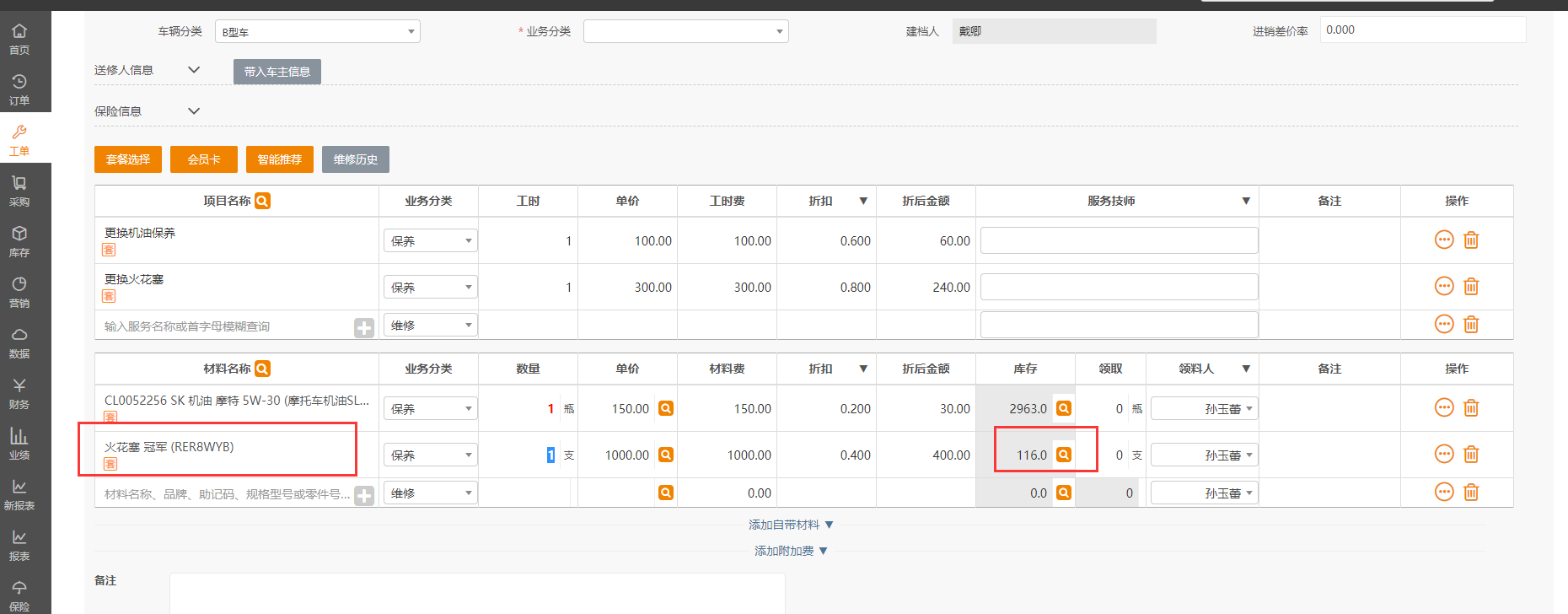Open 业绩 performance sidebar item
This screenshot has width=1568, height=614.
(x=19, y=444)
